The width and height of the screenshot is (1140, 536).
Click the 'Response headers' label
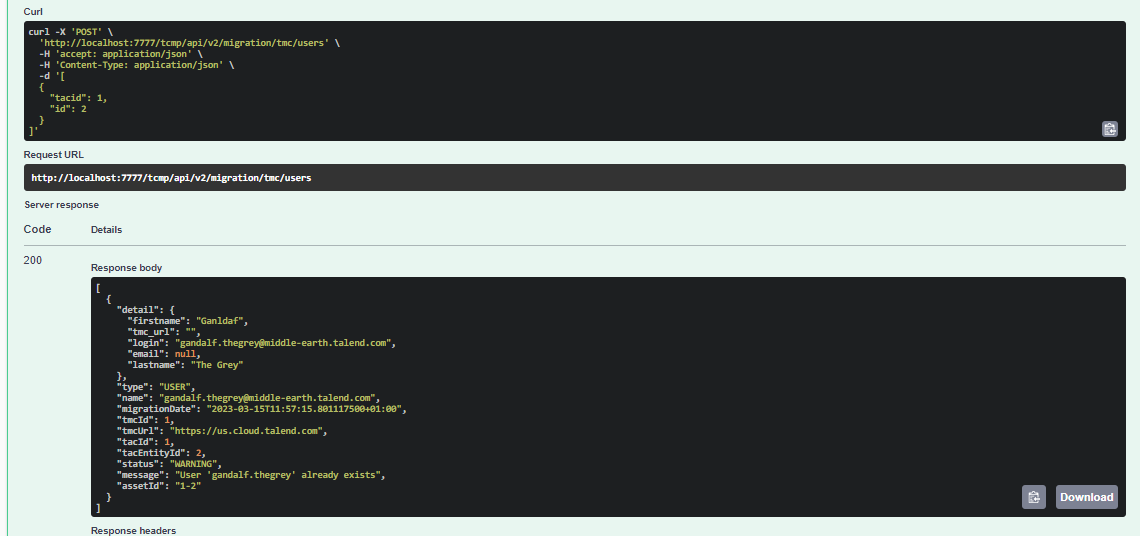tap(133, 530)
